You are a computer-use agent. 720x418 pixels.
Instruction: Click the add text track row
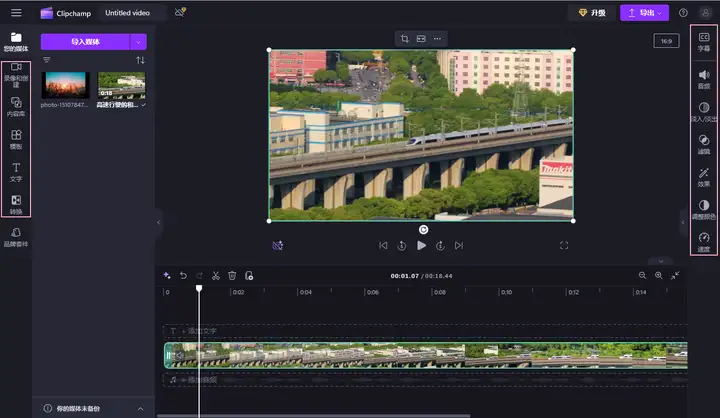425,331
